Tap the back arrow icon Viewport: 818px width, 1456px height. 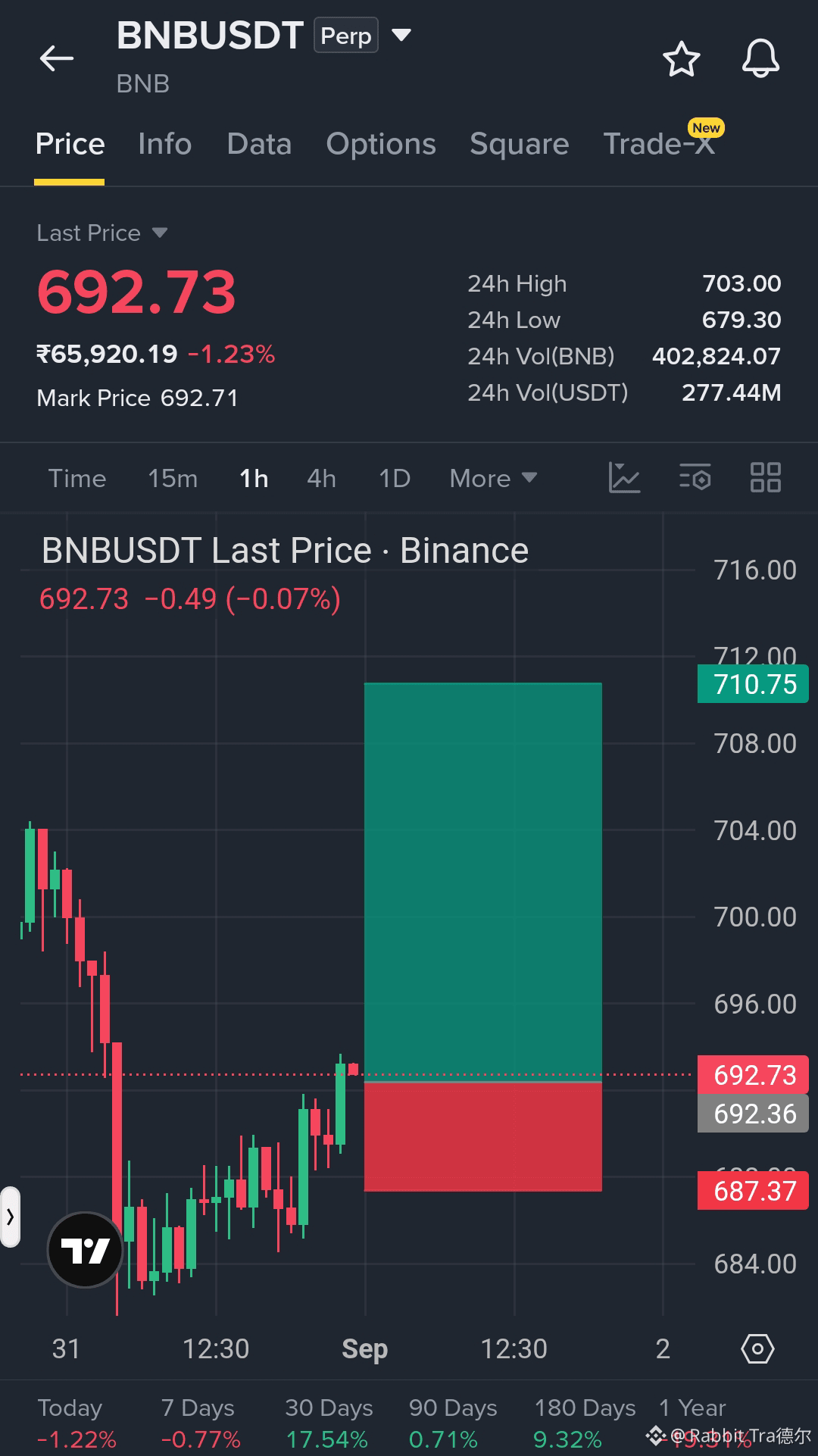57,58
